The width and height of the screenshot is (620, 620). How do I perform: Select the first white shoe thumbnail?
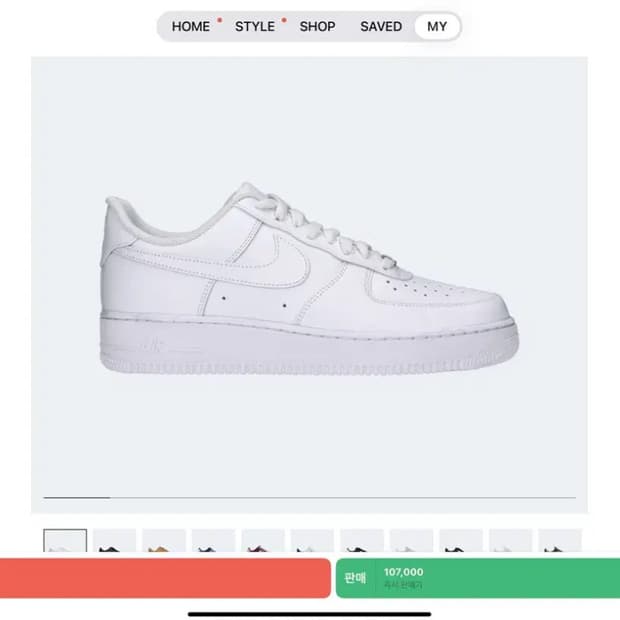point(65,541)
